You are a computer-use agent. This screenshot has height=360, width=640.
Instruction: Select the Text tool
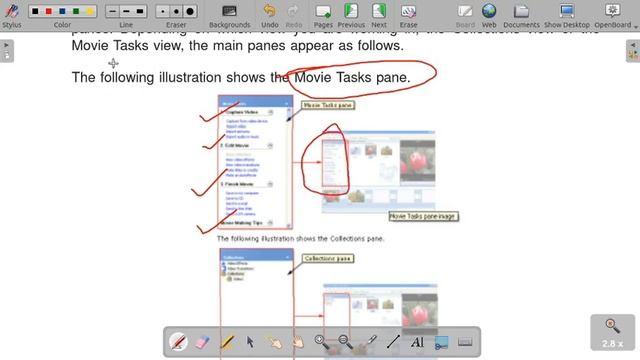point(417,342)
